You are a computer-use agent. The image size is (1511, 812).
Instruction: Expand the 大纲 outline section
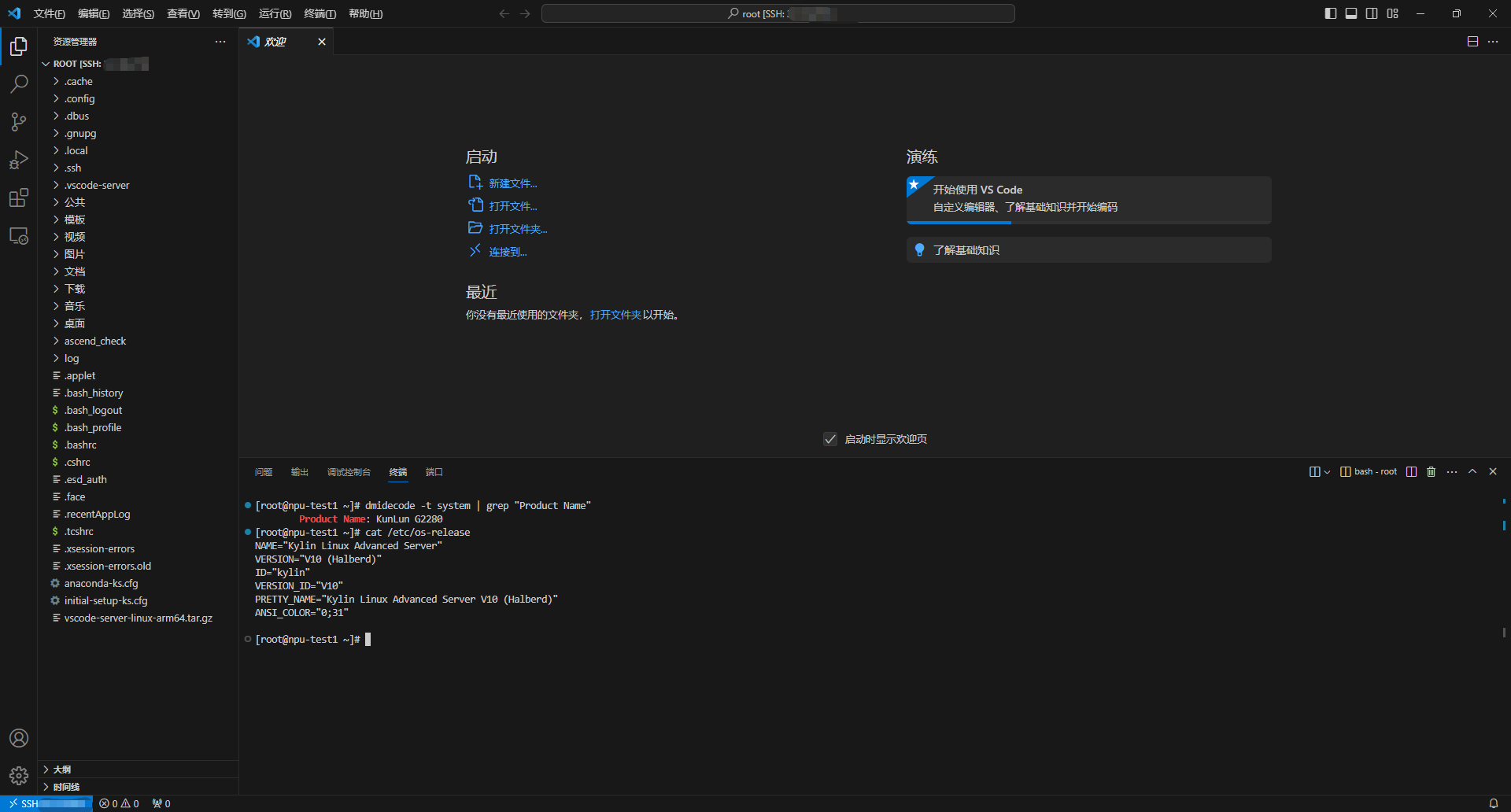coord(139,770)
